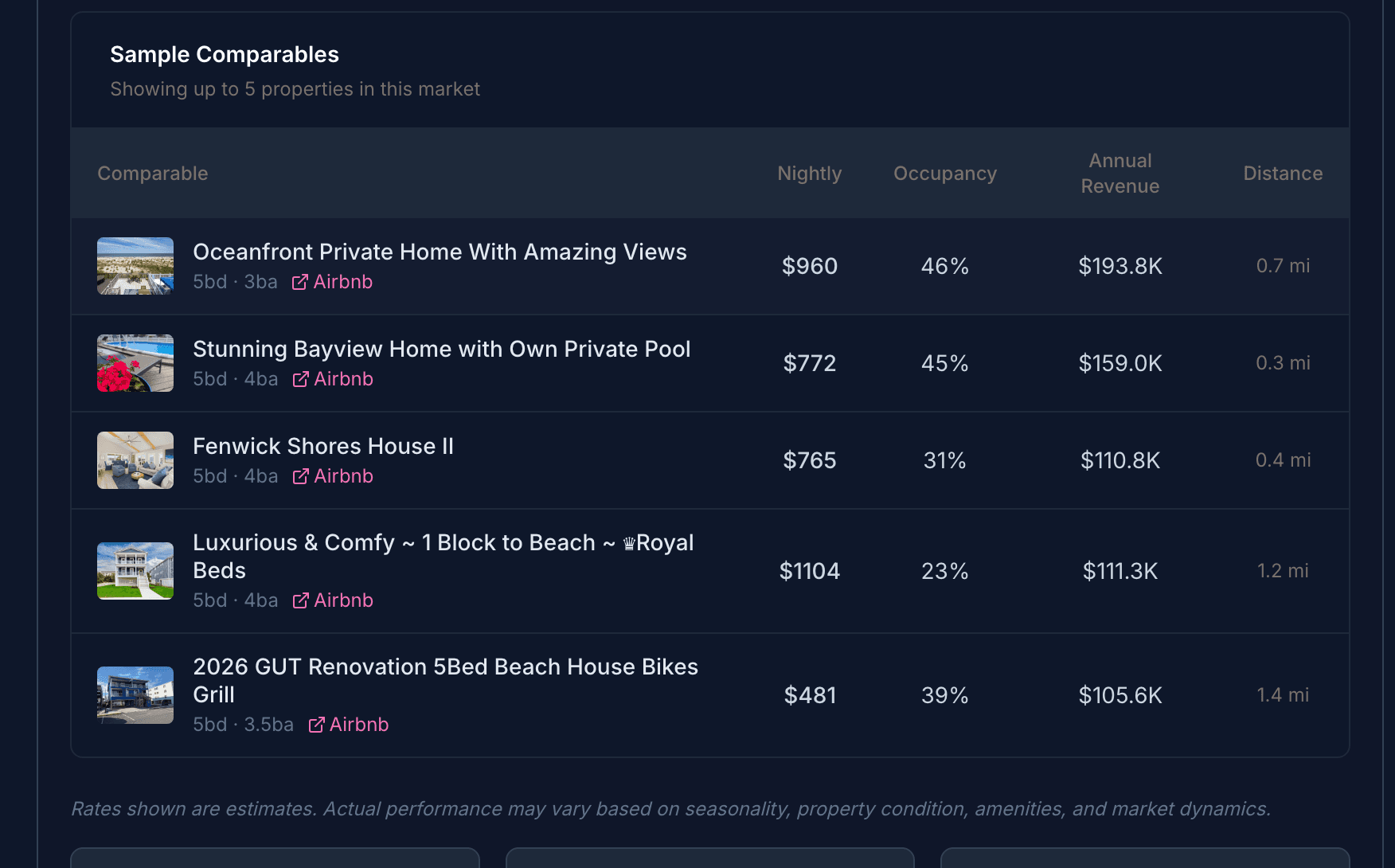The height and width of the screenshot is (868, 1395).
Task: Click the external-link icon next to Fenwick Shores Airbnb
Action: 300,476
